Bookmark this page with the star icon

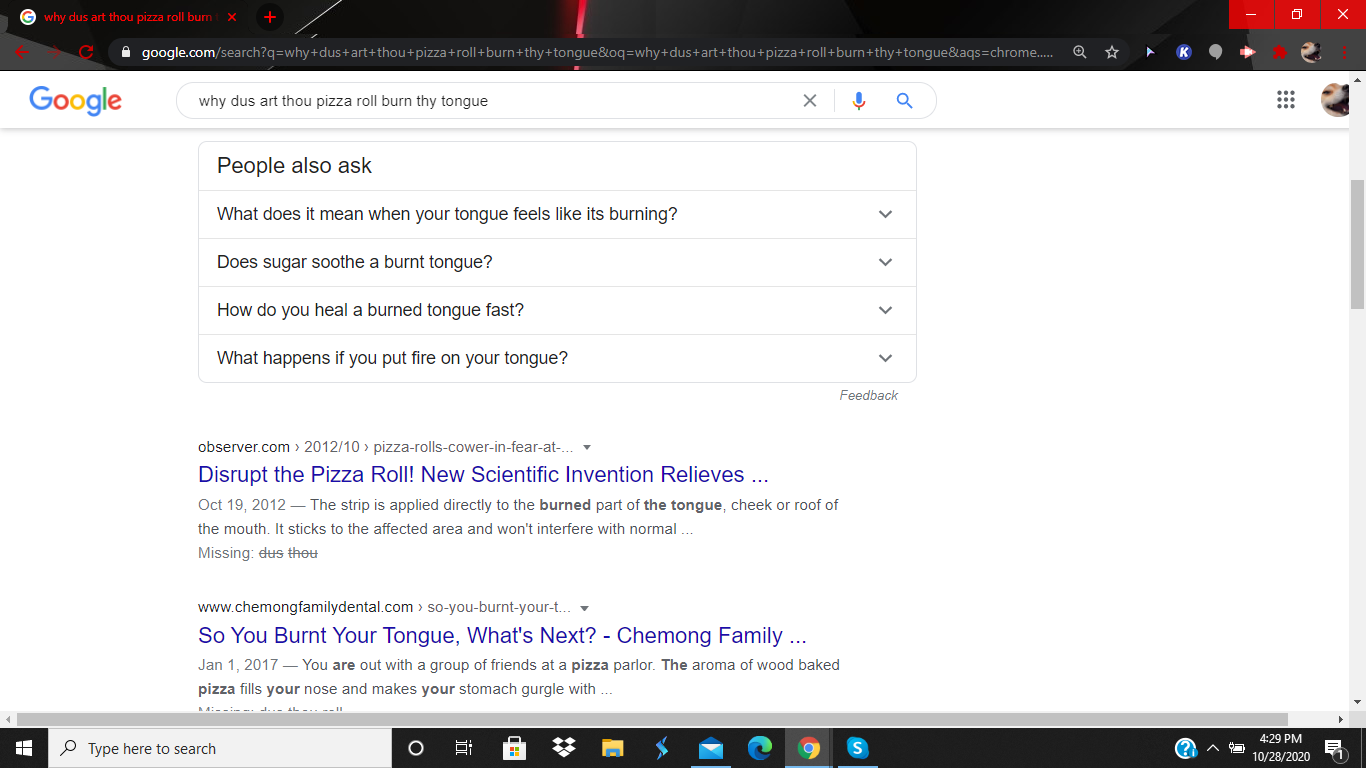(x=1112, y=52)
